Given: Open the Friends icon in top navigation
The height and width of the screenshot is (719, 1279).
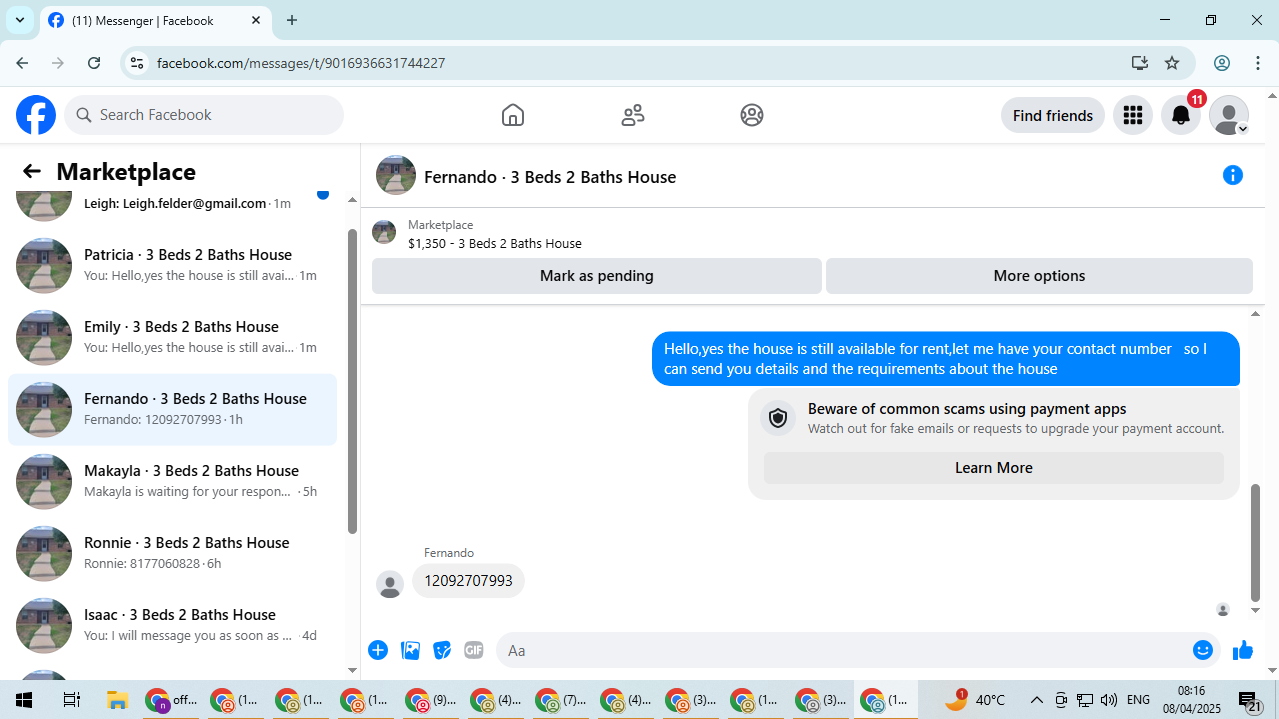Looking at the screenshot, I should (633, 115).
